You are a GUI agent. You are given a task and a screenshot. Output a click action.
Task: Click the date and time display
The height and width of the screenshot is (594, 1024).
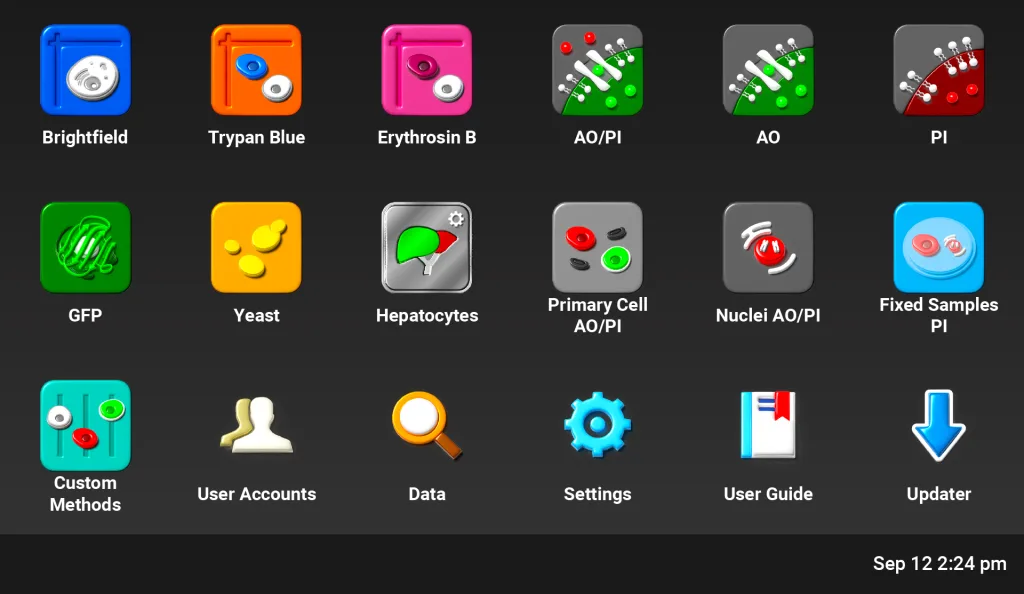point(938,563)
